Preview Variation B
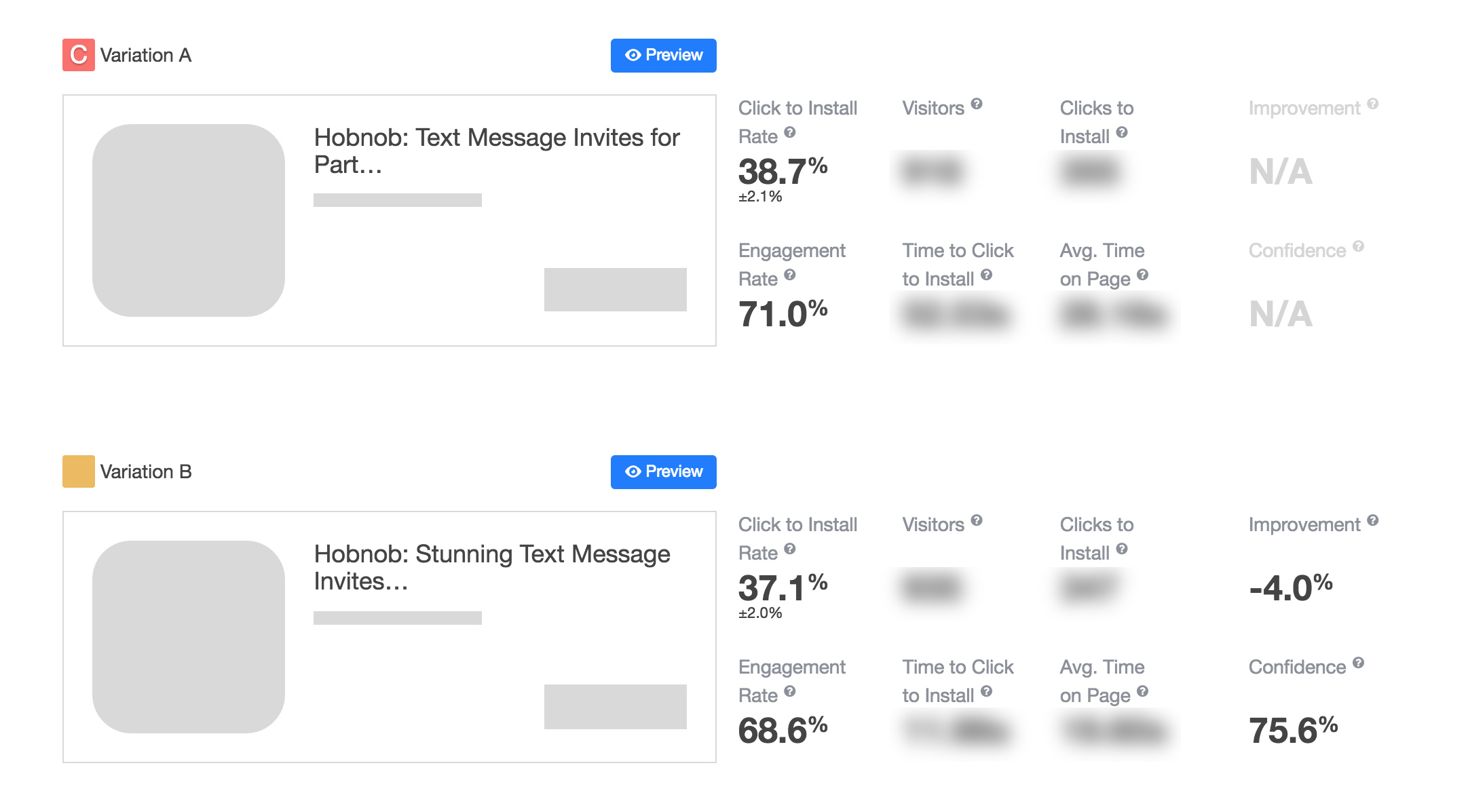The width and height of the screenshot is (1468, 812). pos(663,472)
